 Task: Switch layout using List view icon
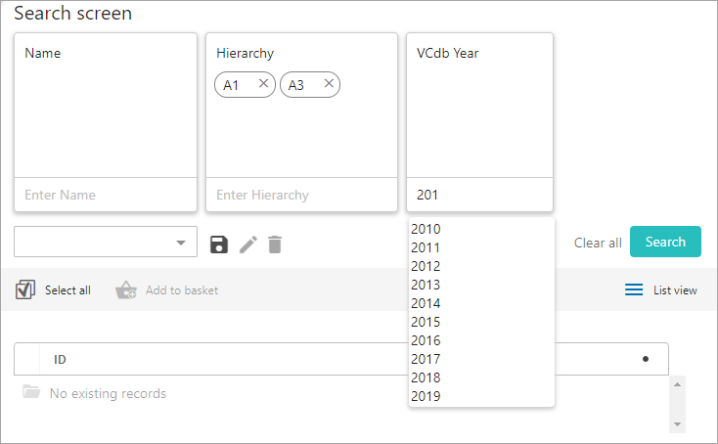pyautogui.click(x=634, y=290)
